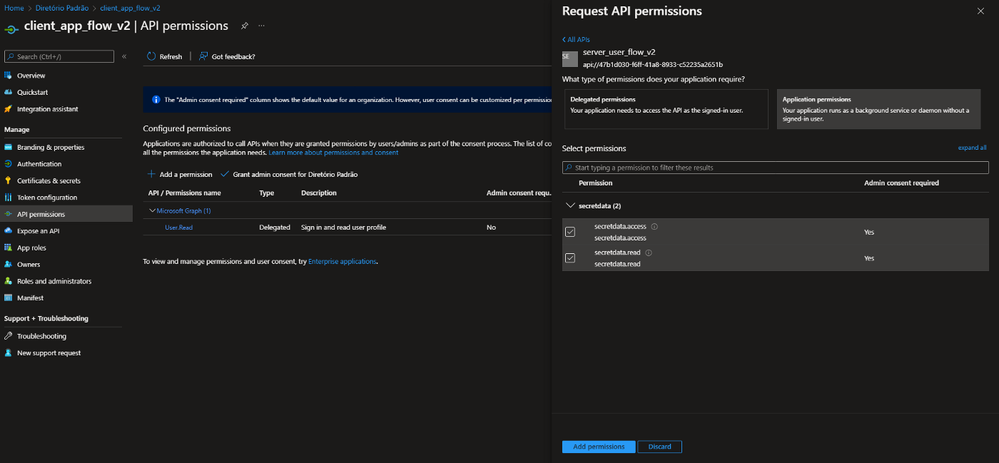The image size is (999, 463).
Task: Collapse the secretdata (2) permission group
Action: 570,206
